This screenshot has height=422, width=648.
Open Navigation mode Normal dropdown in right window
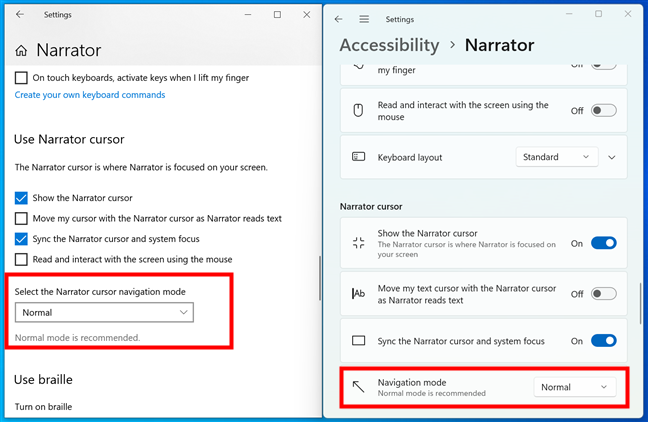(574, 387)
